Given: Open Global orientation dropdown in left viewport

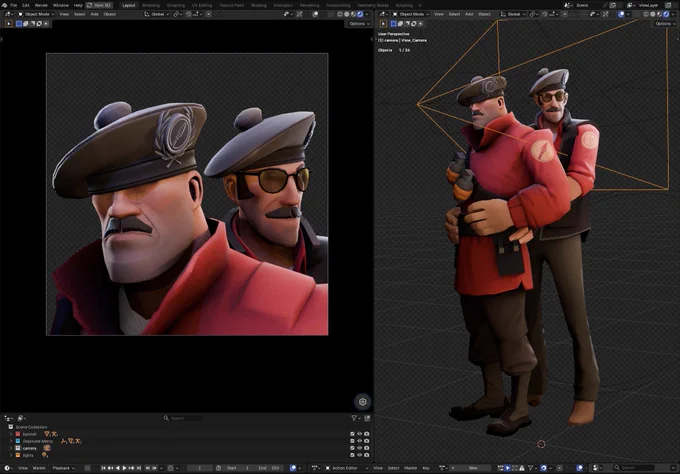Looking at the screenshot, I should pos(157,14).
